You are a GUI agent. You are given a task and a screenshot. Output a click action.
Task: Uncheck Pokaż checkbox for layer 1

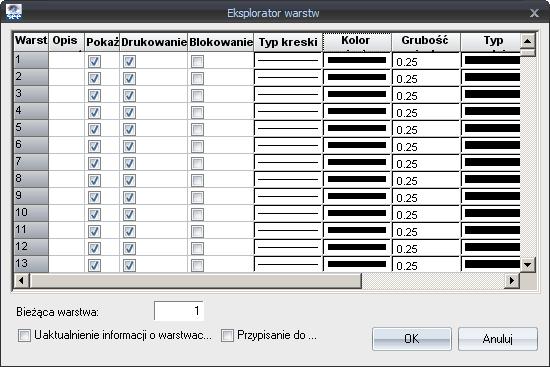point(94,62)
